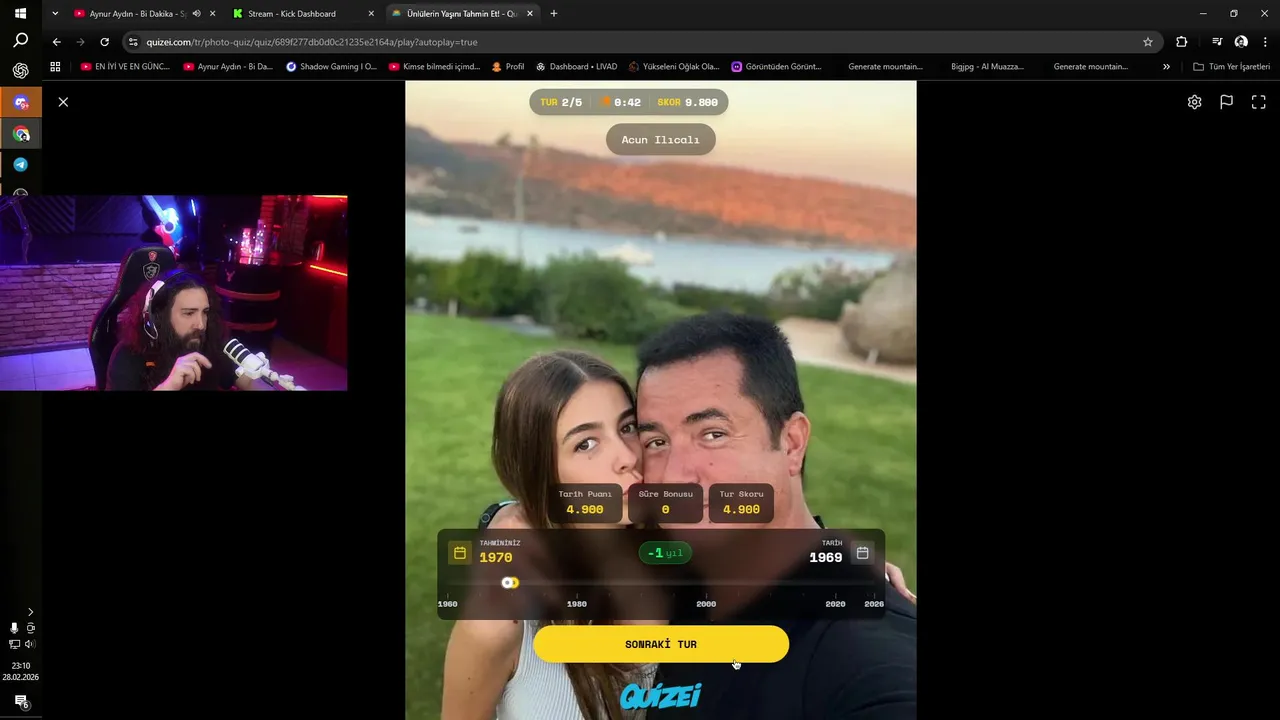Screen dimensions: 1280x720
Task: Open the Telegram taskbar icon
Action: coord(20,165)
